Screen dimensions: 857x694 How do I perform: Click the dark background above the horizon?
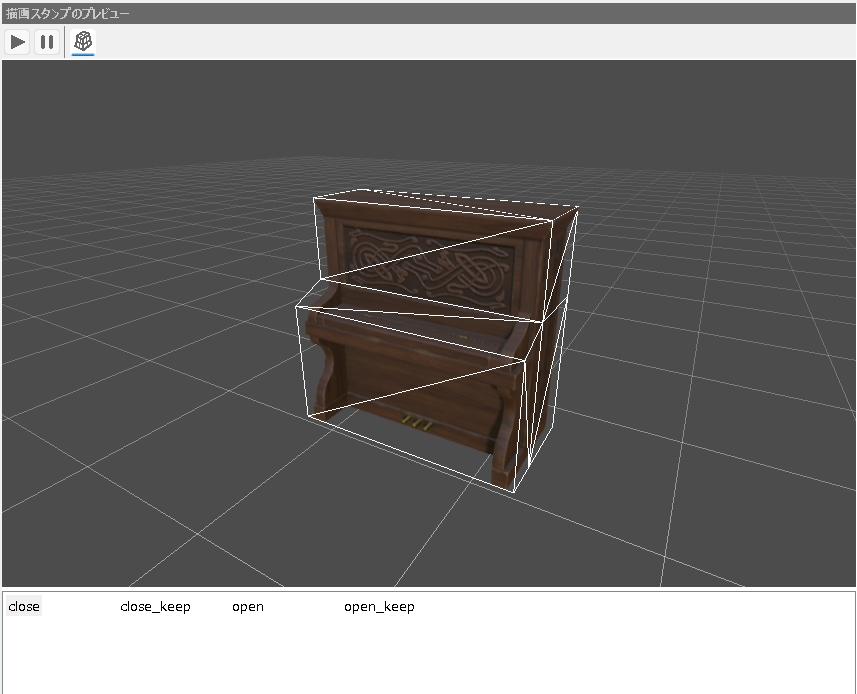click(x=430, y=110)
